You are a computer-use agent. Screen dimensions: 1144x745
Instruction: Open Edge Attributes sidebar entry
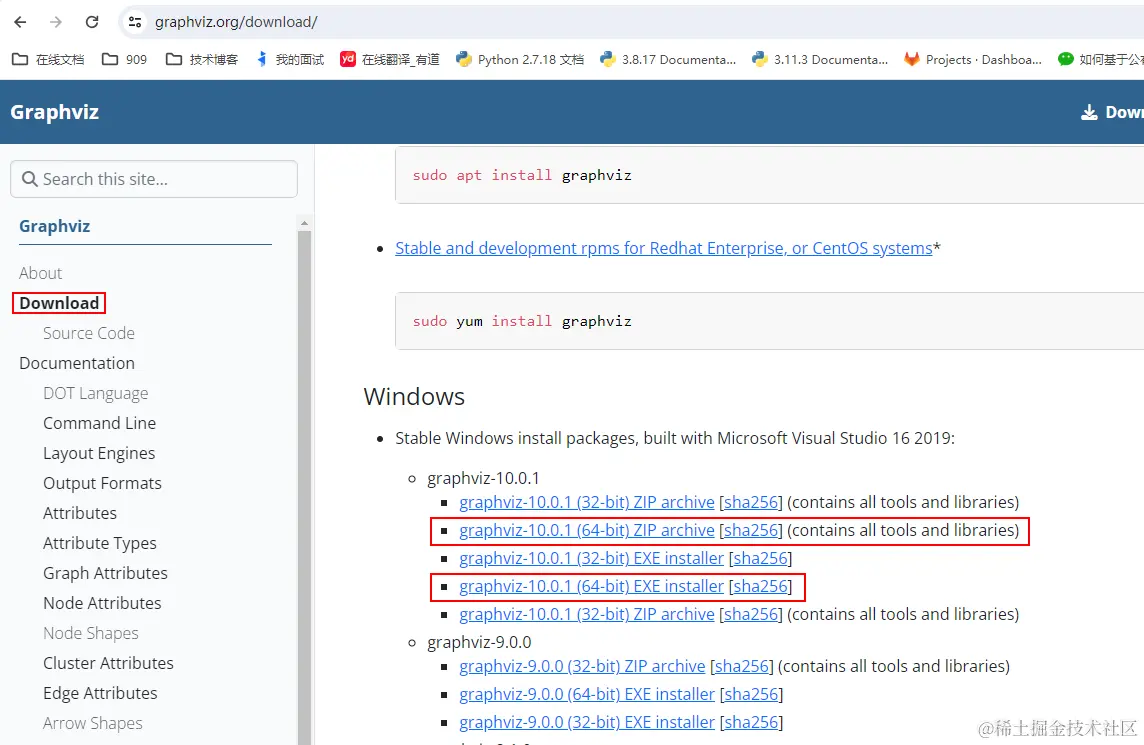pos(100,692)
